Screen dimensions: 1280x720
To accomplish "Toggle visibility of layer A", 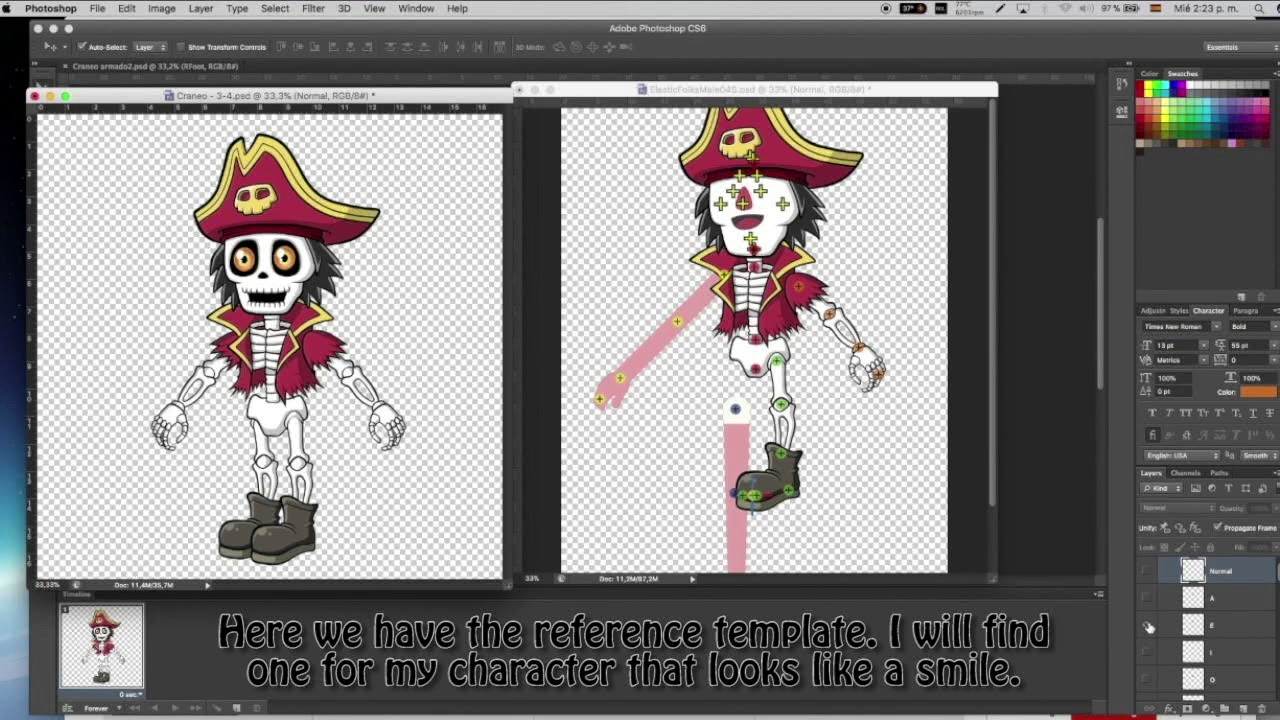I will pos(1148,598).
